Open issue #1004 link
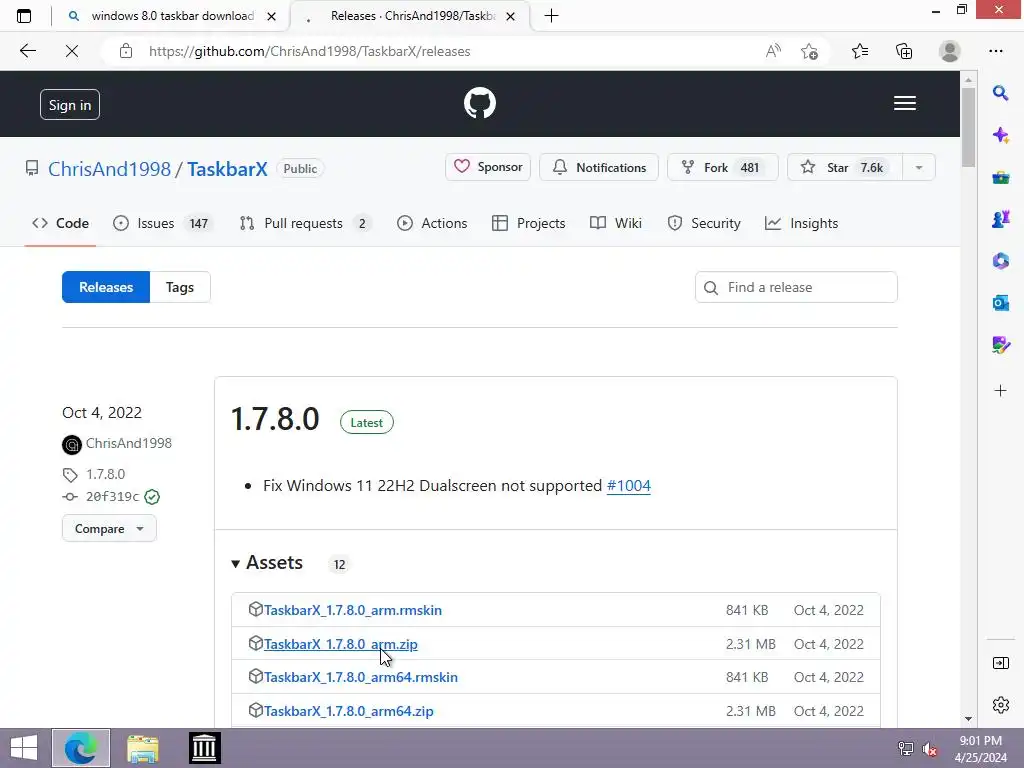Screen dimensions: 1024x768 tap(628, 486)
